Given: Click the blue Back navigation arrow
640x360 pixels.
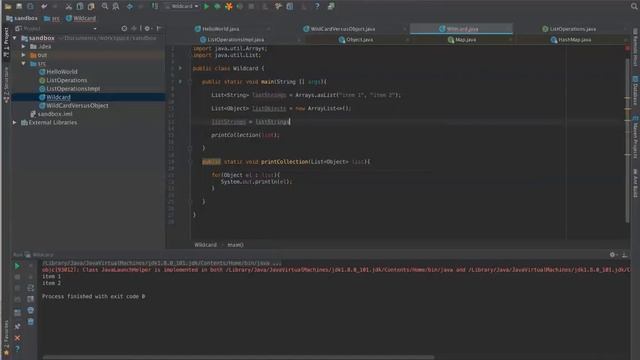Looking at the screenshot, I should point(130,7).
